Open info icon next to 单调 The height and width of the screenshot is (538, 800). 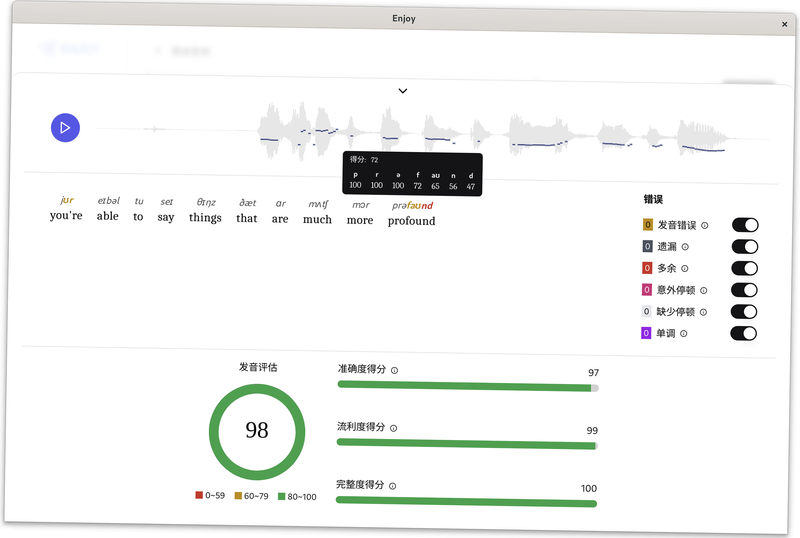pyautogui.click(x=684, y=334)
